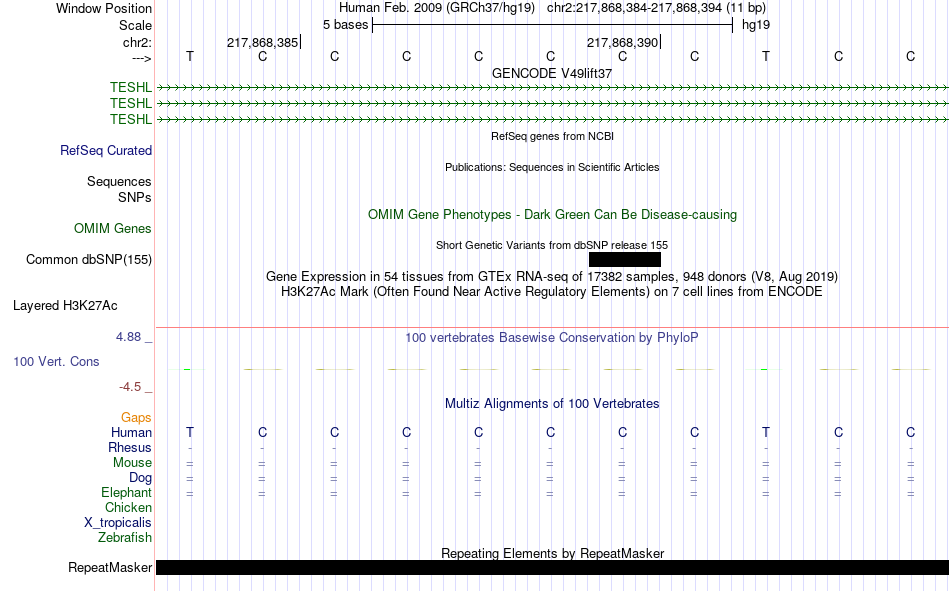The width and height of the screenshot is (950, 591).
Task: Click the 217,868,390 coordinate marker
Action: point(623,42)
